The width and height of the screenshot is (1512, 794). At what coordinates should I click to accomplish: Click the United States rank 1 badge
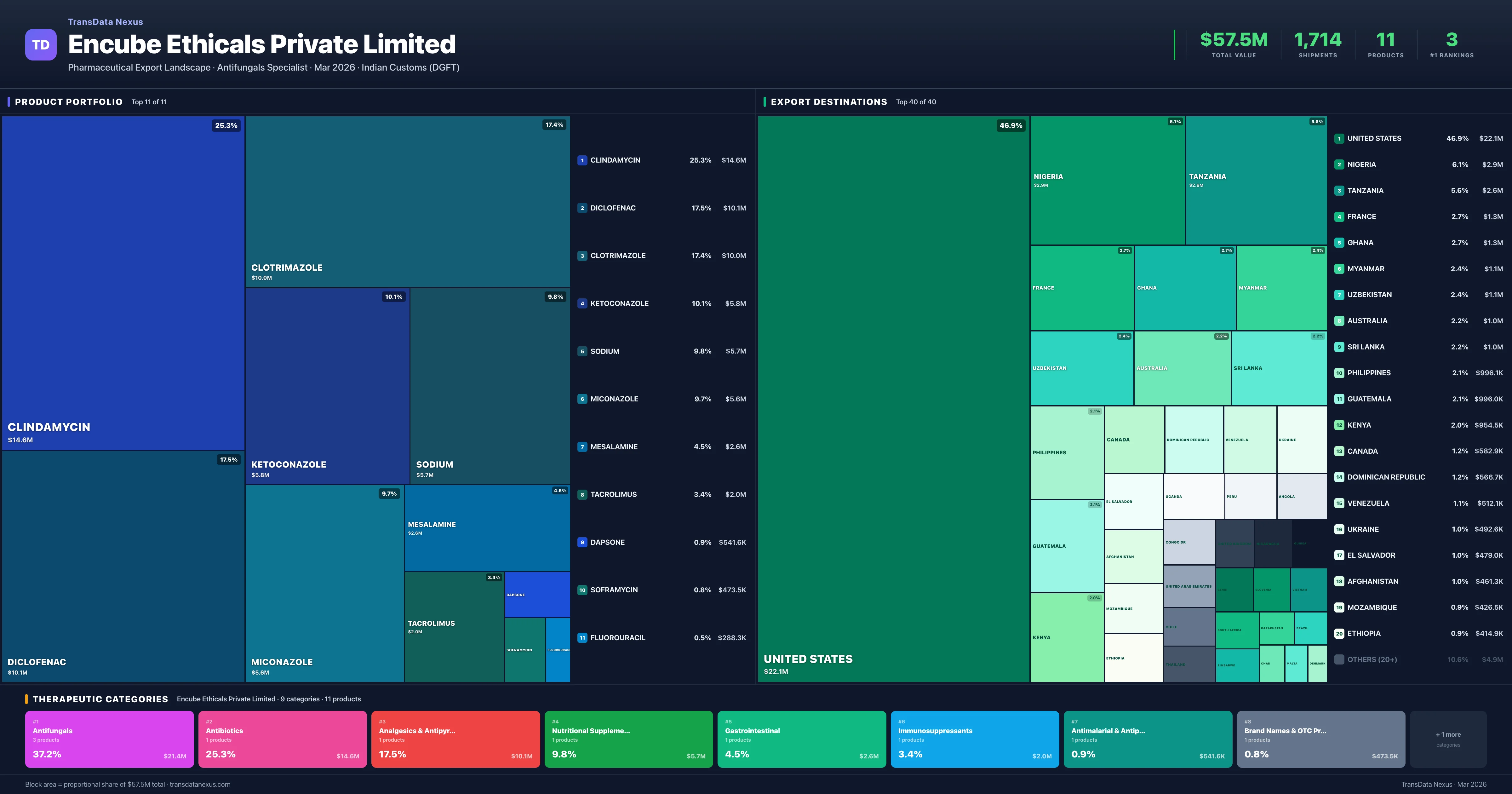1339,139
